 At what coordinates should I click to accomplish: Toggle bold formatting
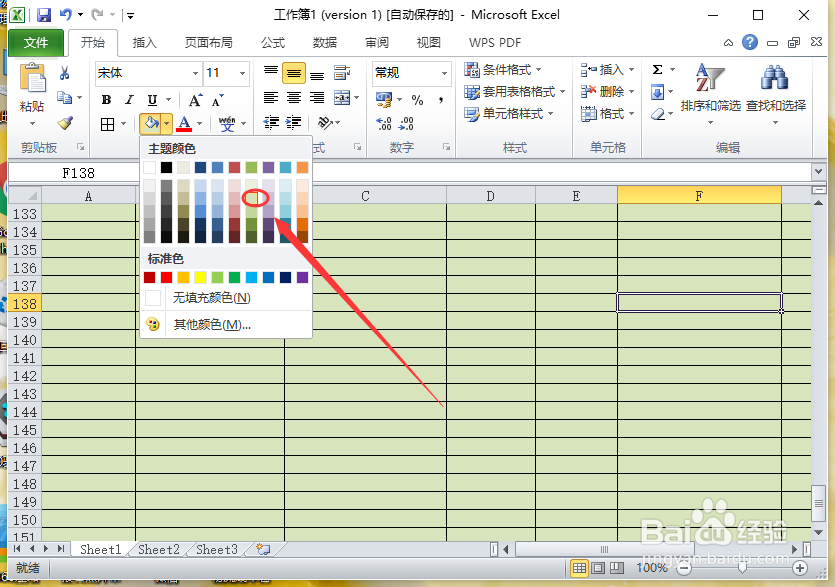tap(105, 99)
